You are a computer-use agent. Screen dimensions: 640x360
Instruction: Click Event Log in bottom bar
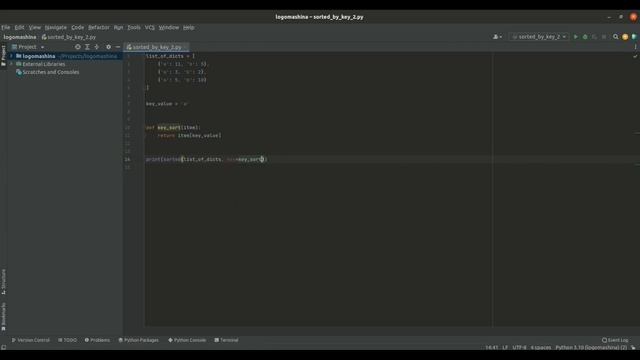[x=615, y=340]
